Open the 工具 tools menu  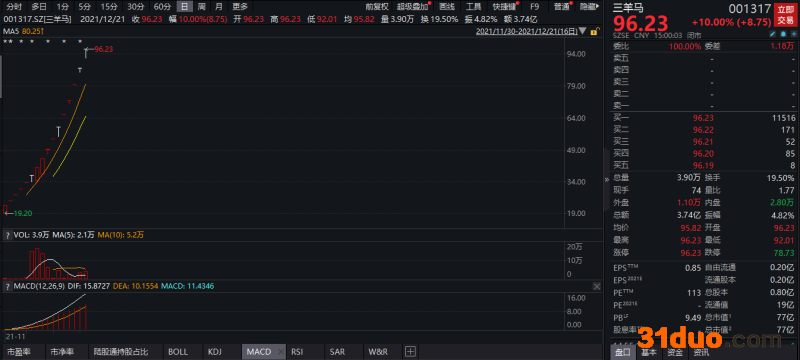click(474, 7)
